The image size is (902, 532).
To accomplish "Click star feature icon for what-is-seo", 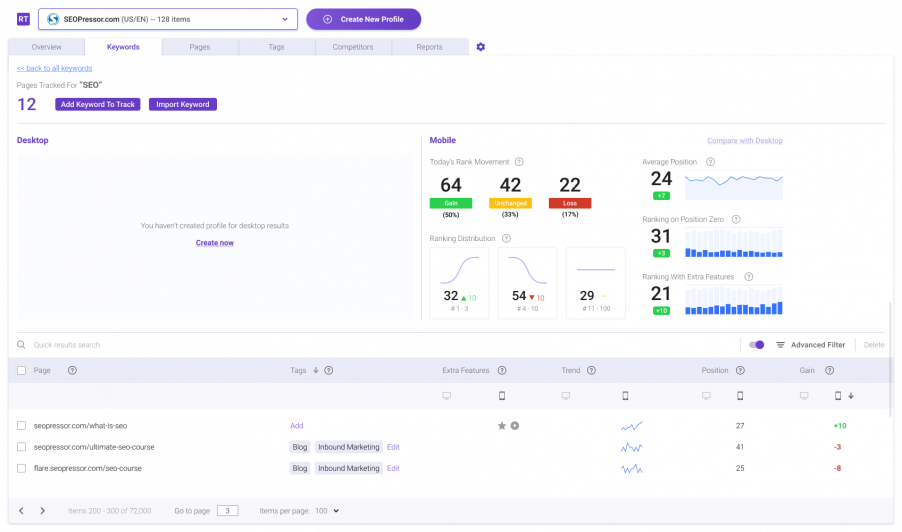I will point(502,426).
